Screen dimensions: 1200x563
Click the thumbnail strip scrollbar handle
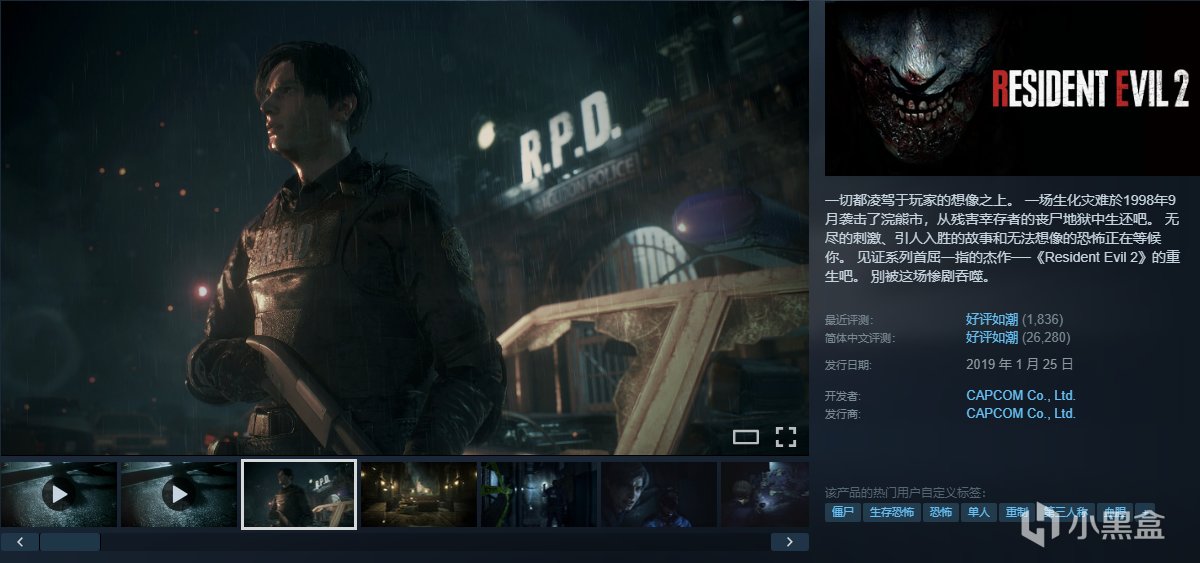click(x=69, y=542)
